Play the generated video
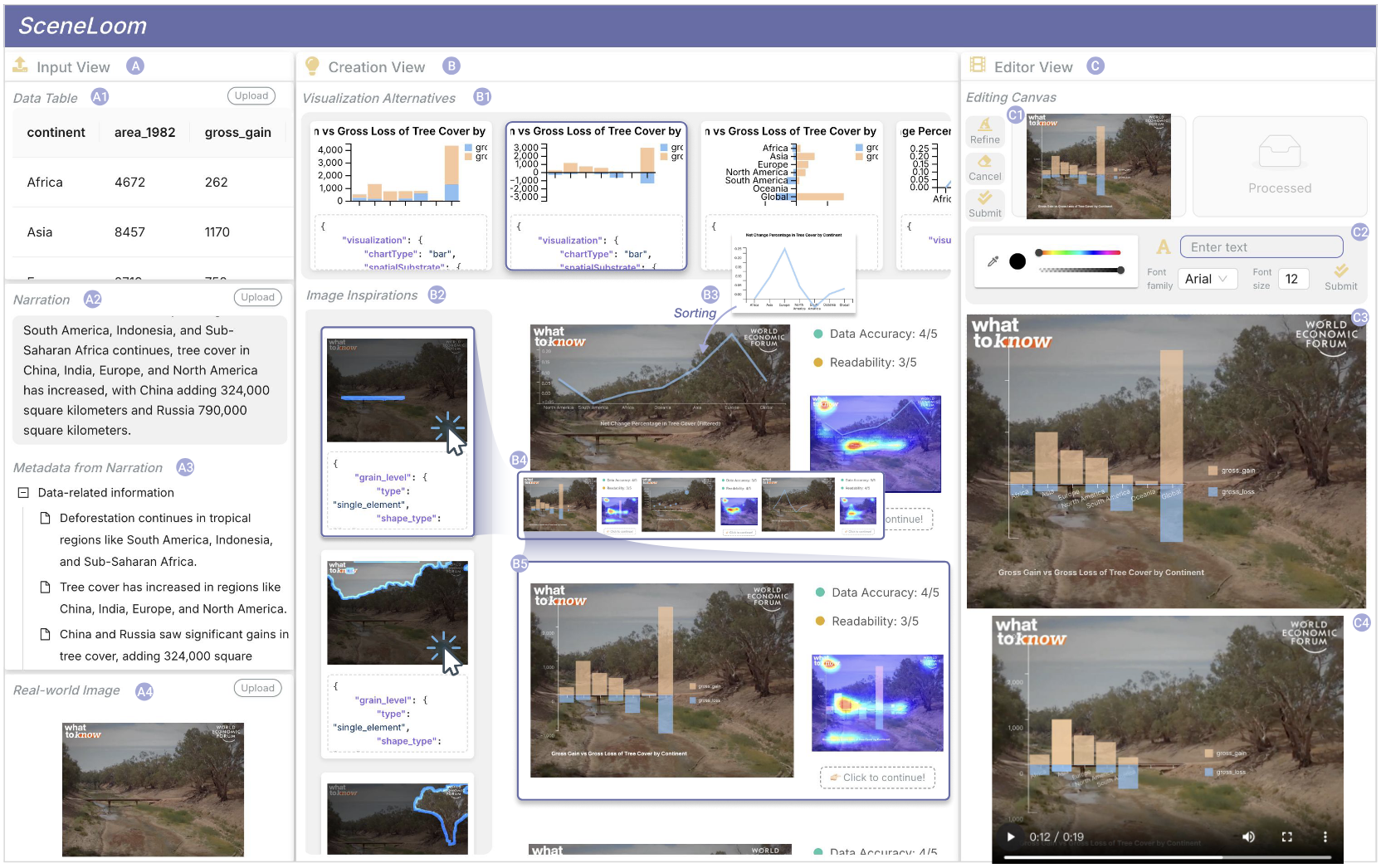The image size is (1381, 868). click(x=1010, y=836)
